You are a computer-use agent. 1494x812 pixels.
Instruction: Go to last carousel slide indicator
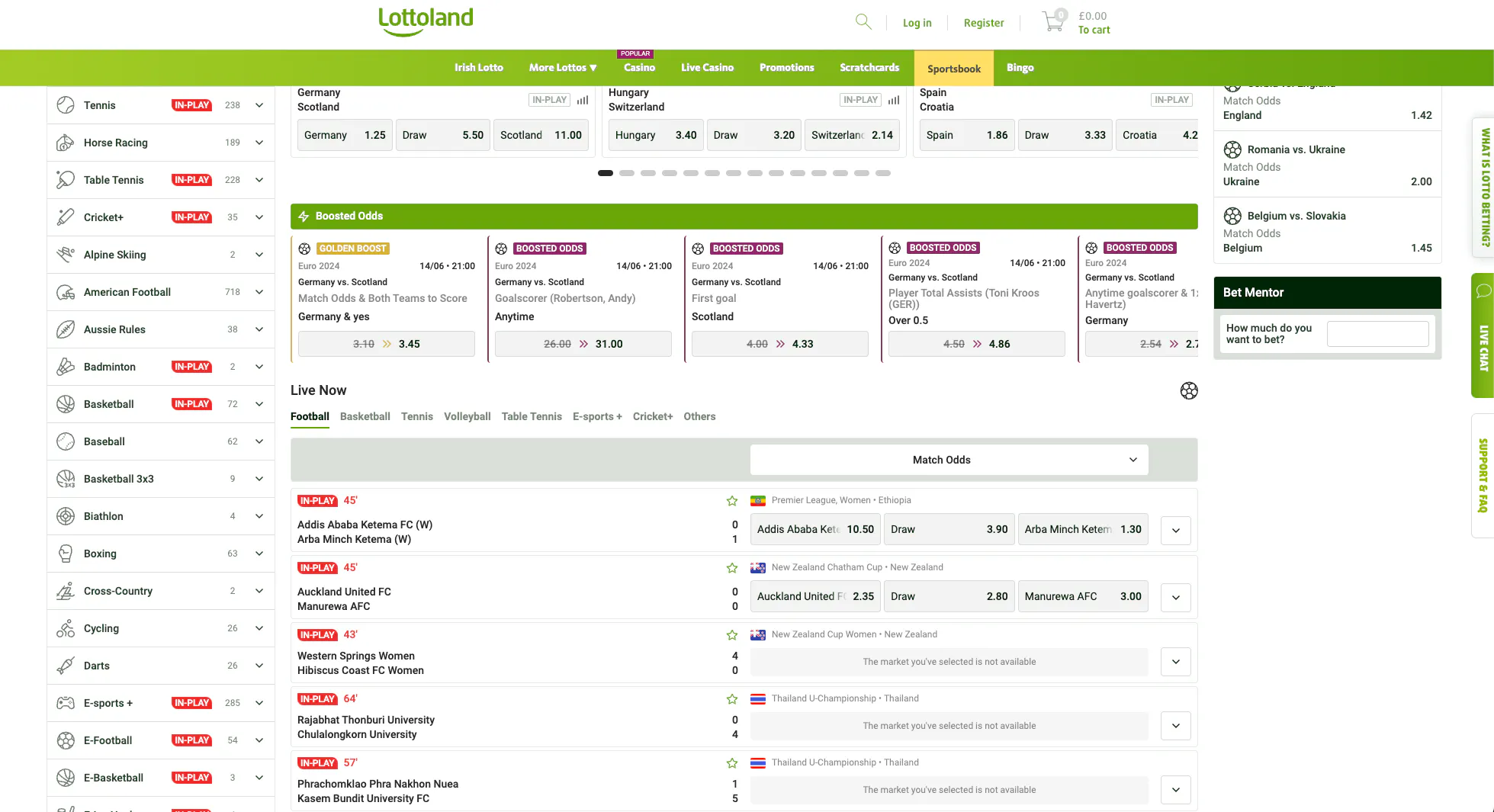click(x=883, y=173)
